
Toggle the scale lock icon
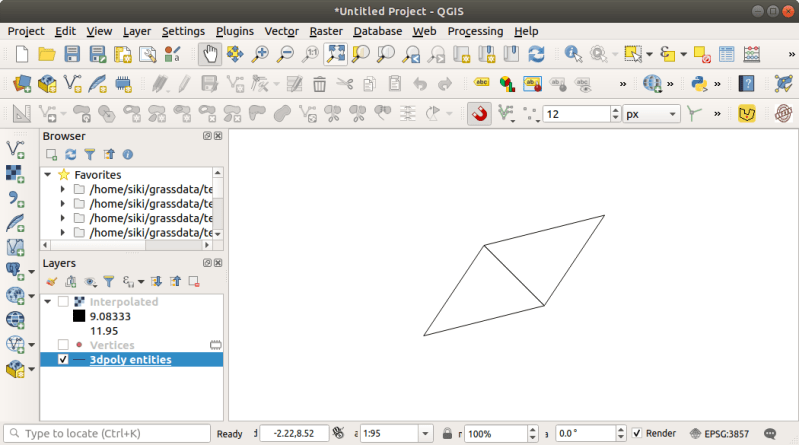coord(447,434)
